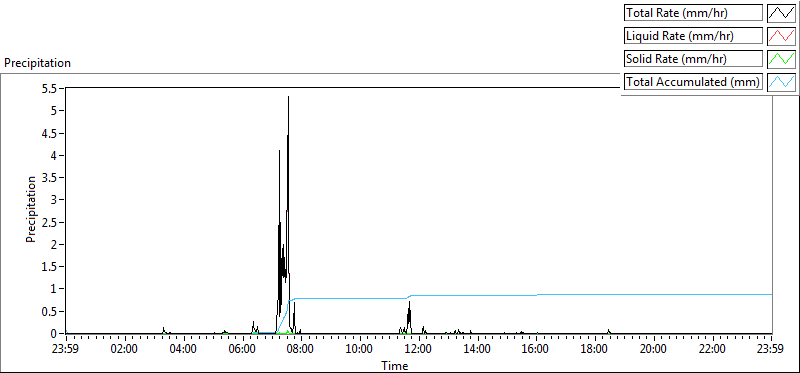Click the 18:00 time axis label
This screenshot has width=800, height=373.
(595, 350)
